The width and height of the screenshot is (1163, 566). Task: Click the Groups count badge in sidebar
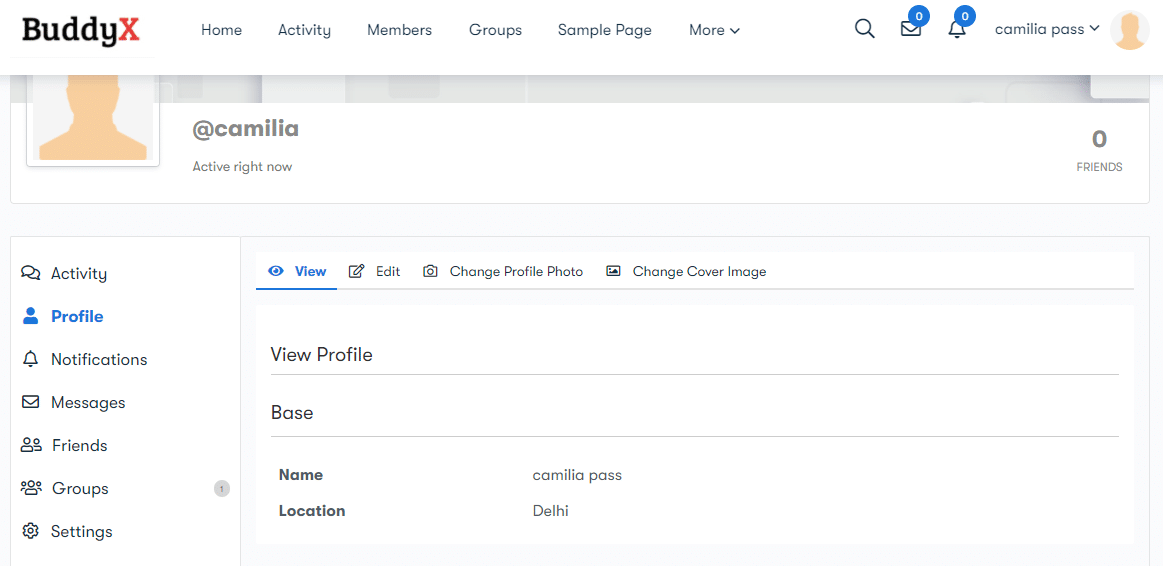click(x=222, y=489)
